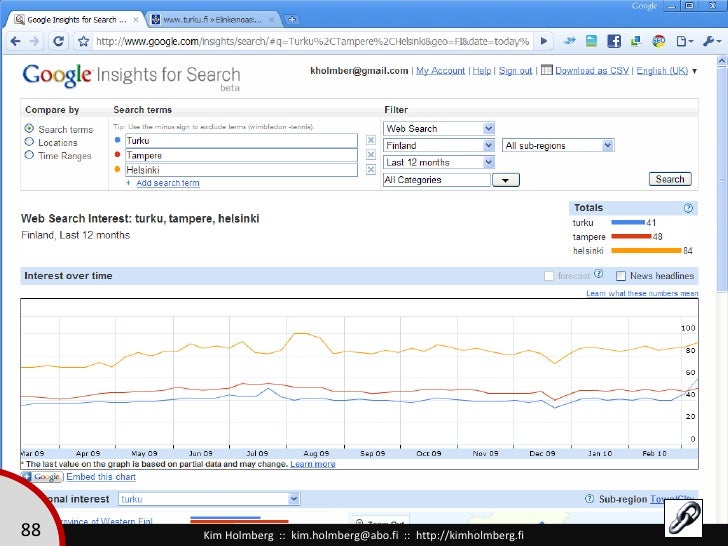
Task: Select Locations compare option
Action: point(29,142)
